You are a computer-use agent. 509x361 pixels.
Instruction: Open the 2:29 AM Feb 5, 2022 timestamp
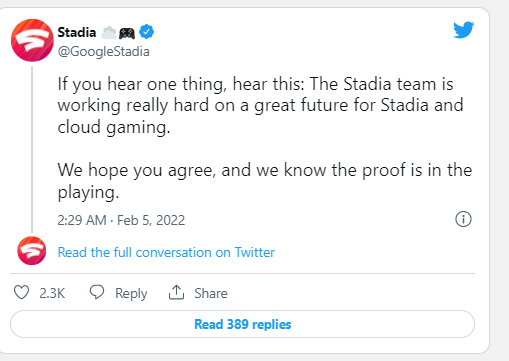[121, 220]
